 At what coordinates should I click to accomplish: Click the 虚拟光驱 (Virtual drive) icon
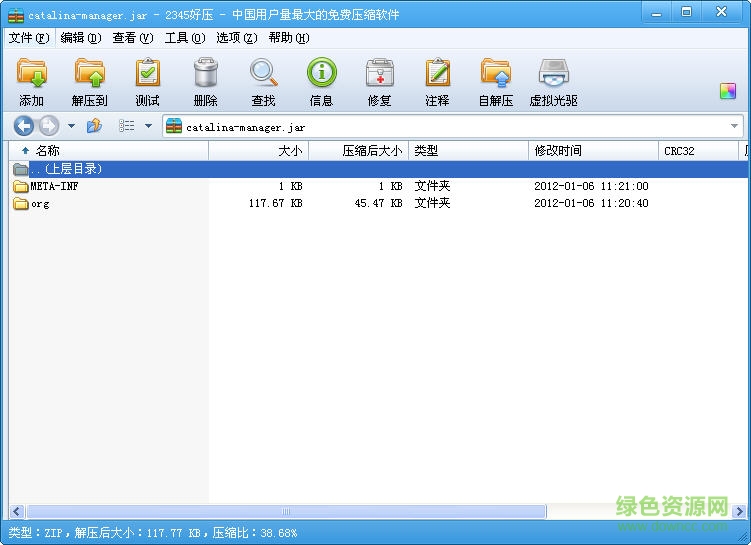point(554,73)
